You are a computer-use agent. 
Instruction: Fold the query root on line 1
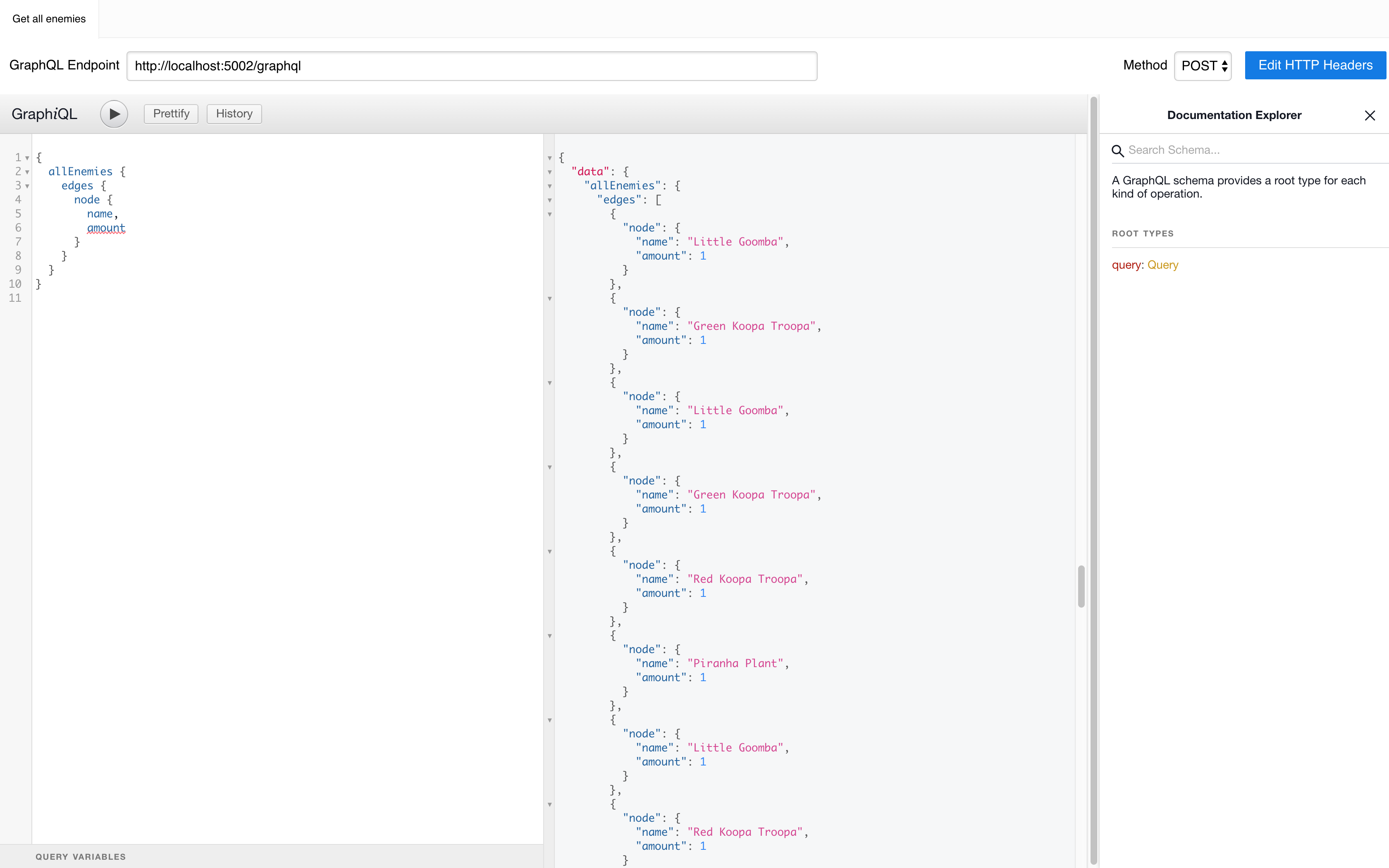[x=27, y=158]
